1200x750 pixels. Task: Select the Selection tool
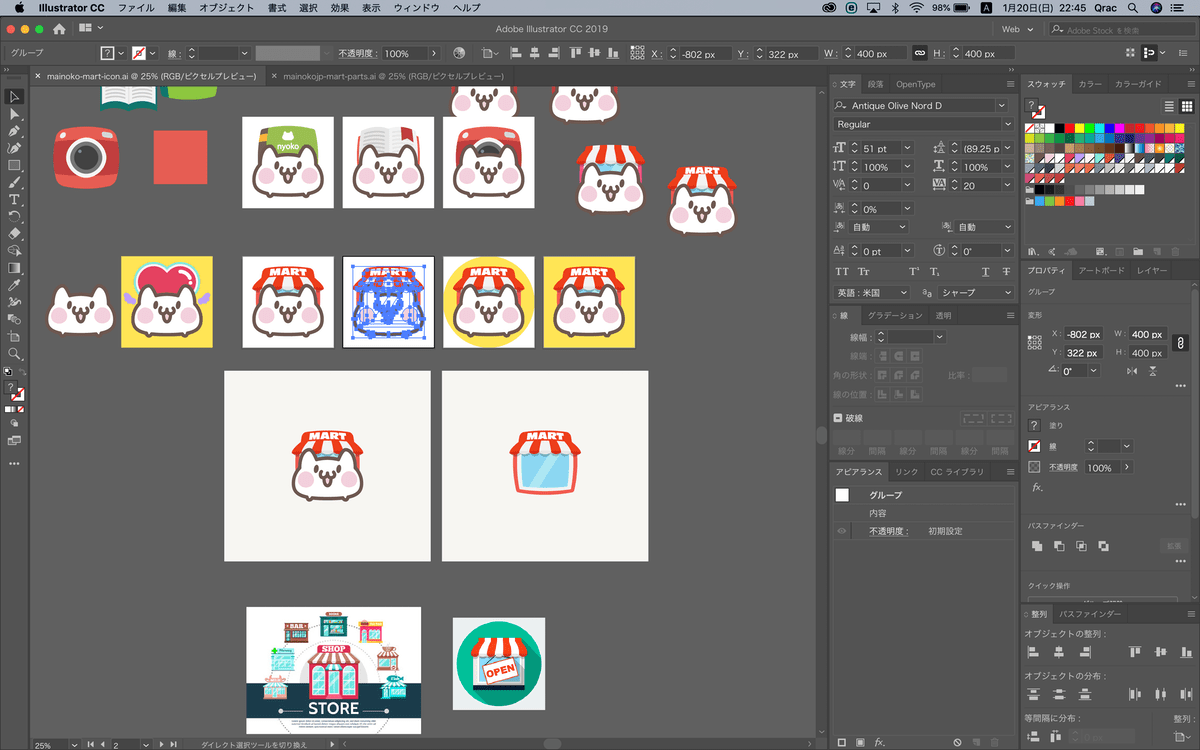coord(14,96)
